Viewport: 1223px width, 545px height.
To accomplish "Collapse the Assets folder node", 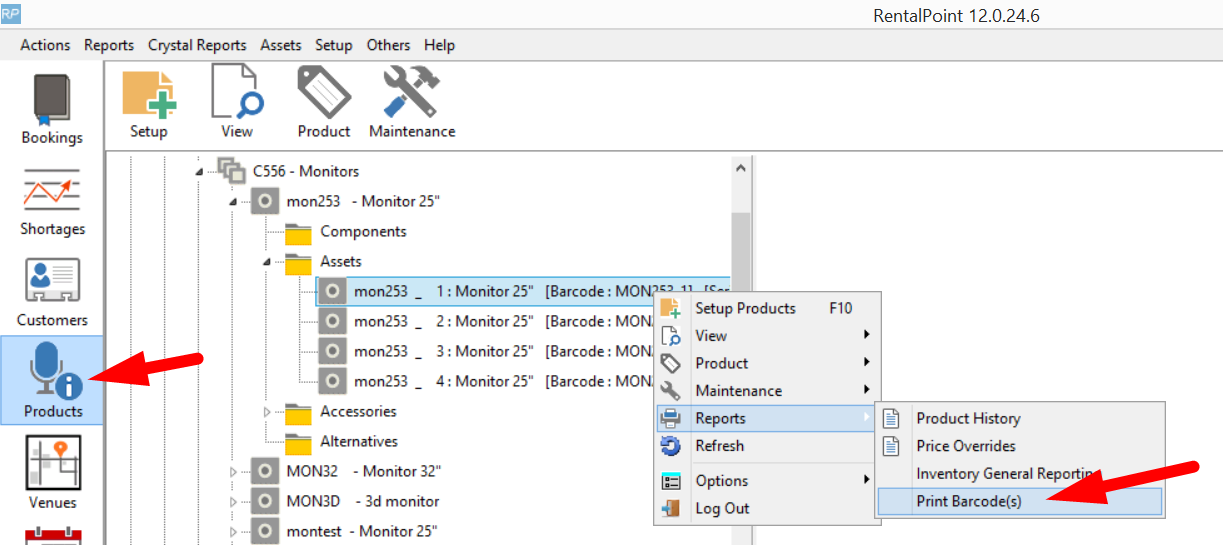I will pos(267,262).
